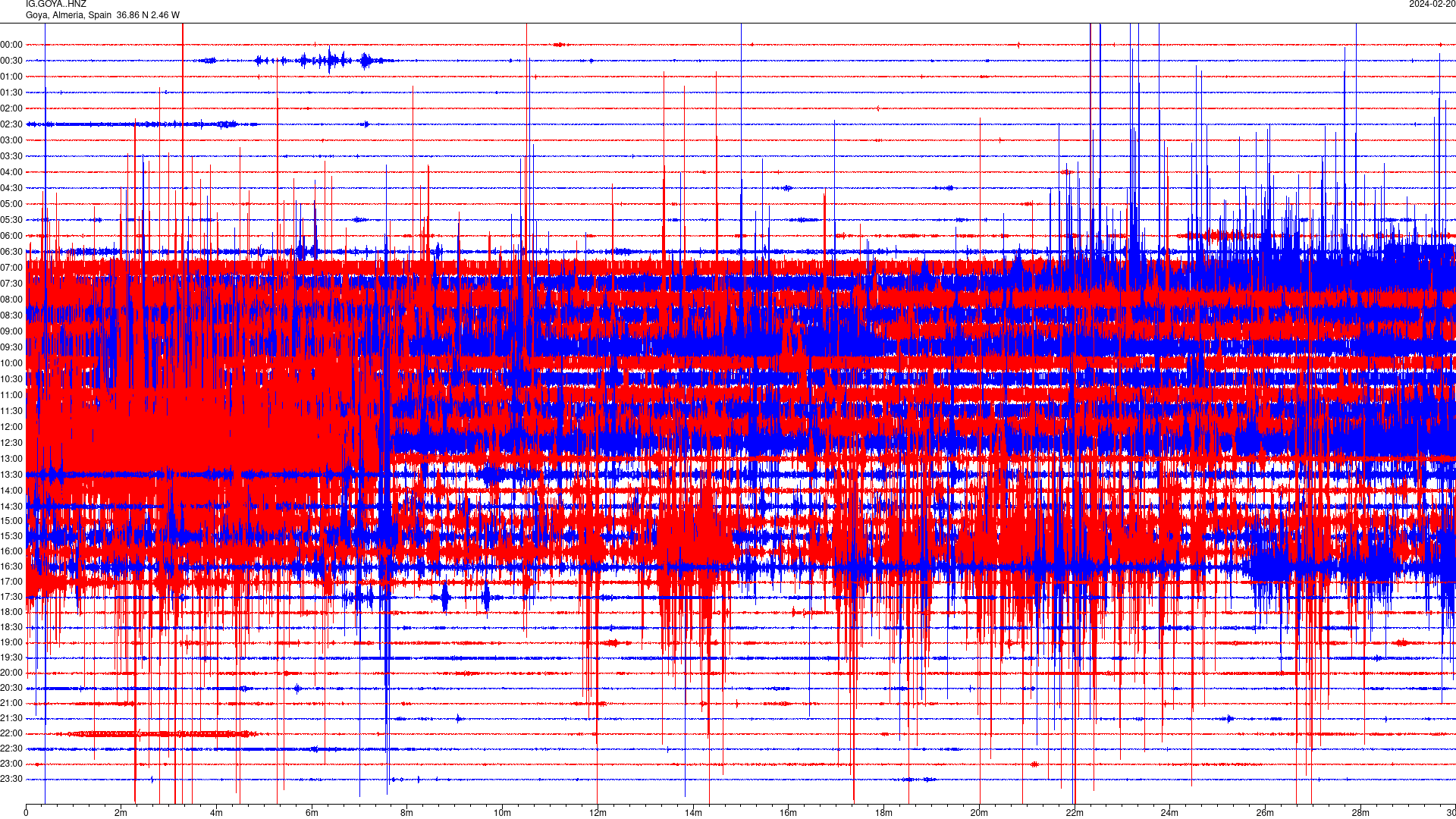The image size is (1456, 819).
Task: Select the 10:30 row label
Action: tap(11, 379)
